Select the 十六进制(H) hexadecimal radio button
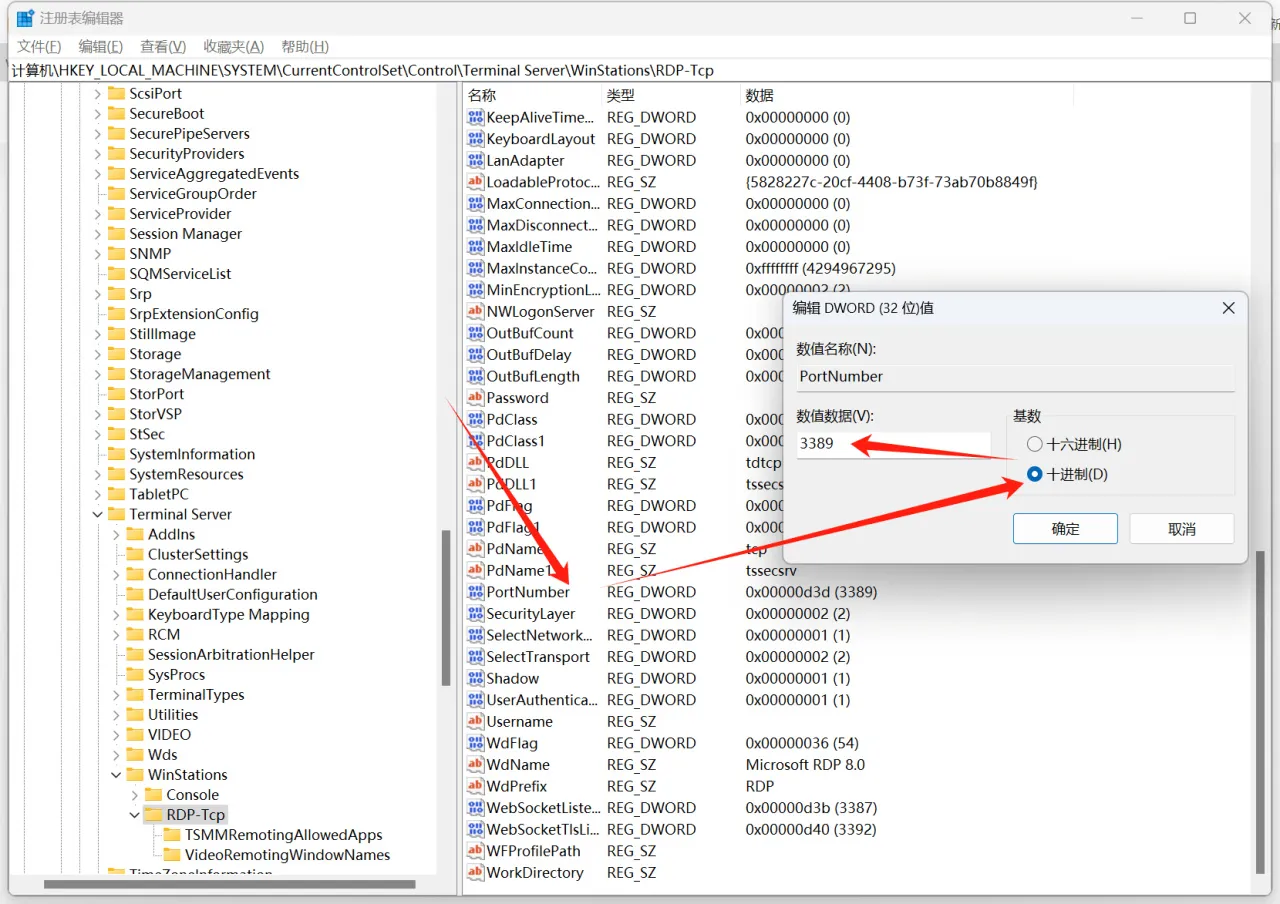This screenshot has width=1280, height=904. pos(1034,444)
